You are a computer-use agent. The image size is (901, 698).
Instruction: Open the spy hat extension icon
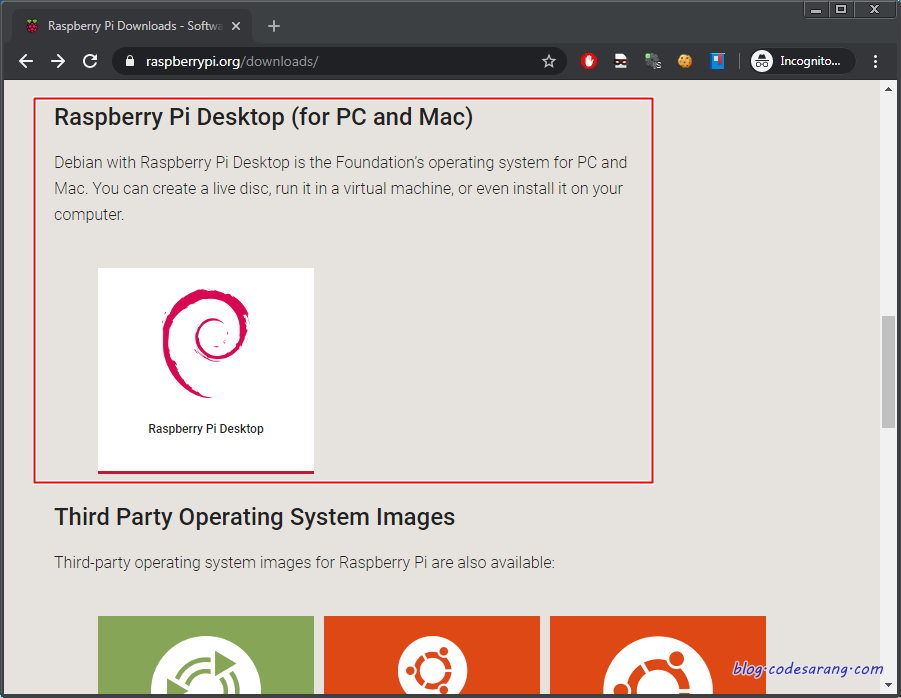621,61
